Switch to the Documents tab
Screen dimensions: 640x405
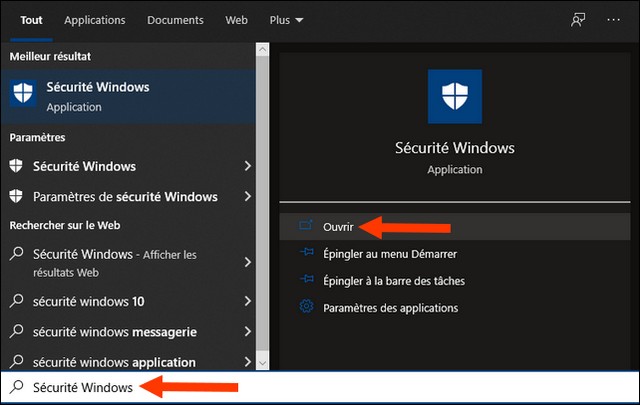(x=175, y=20)
